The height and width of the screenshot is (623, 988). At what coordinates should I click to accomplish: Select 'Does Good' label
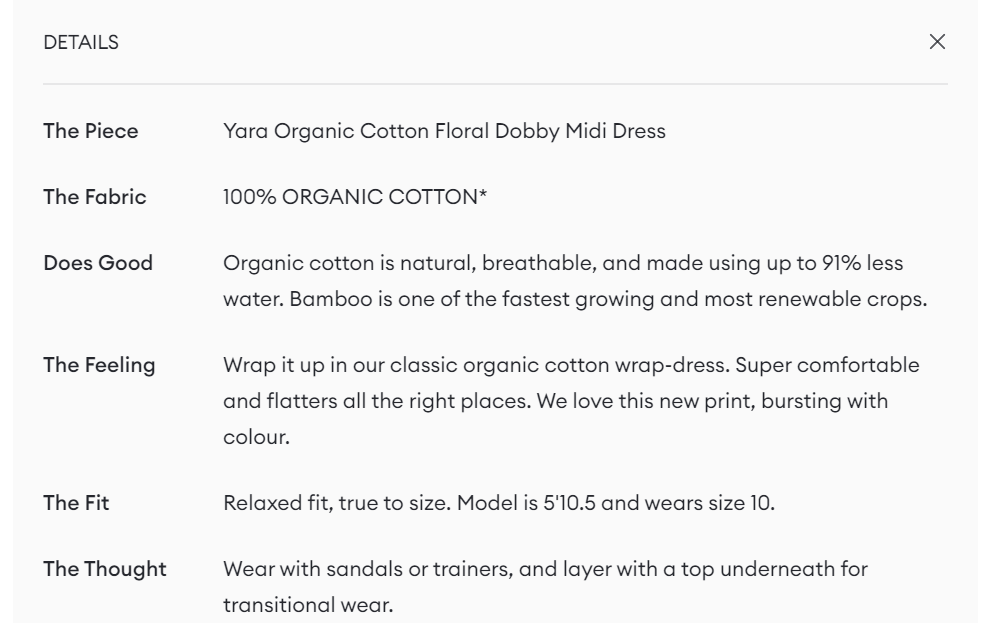click(x=98, y=263)
